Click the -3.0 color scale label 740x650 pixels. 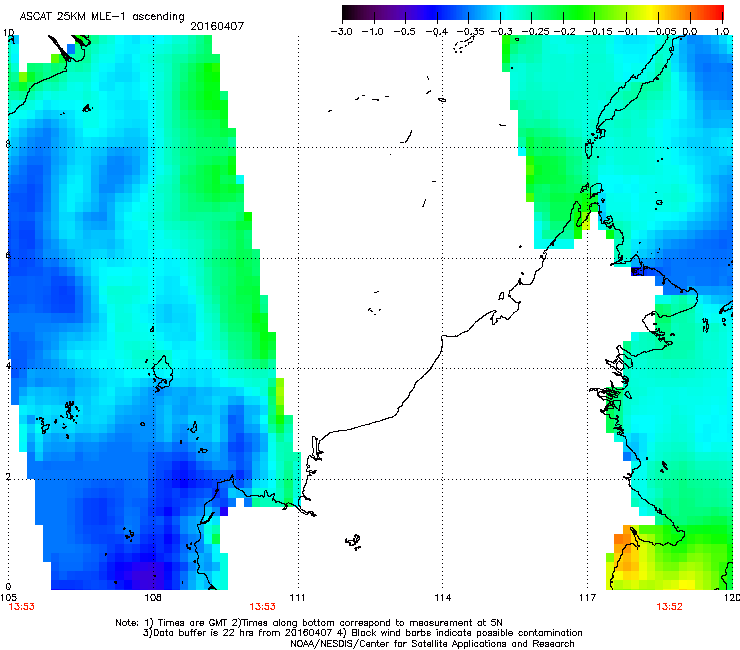341,32
